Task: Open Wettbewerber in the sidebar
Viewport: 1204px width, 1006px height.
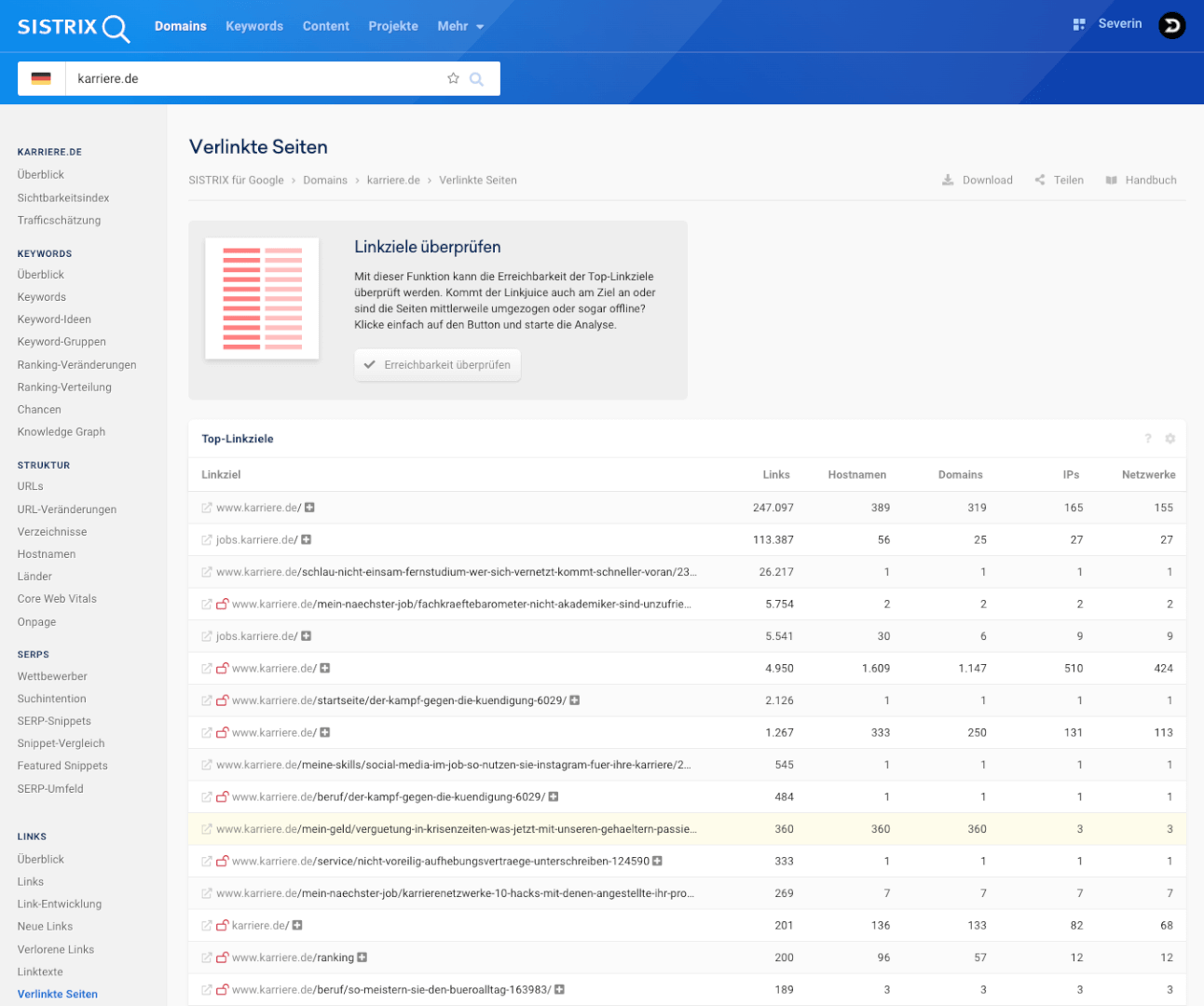Action: click(x=52, y=676)
